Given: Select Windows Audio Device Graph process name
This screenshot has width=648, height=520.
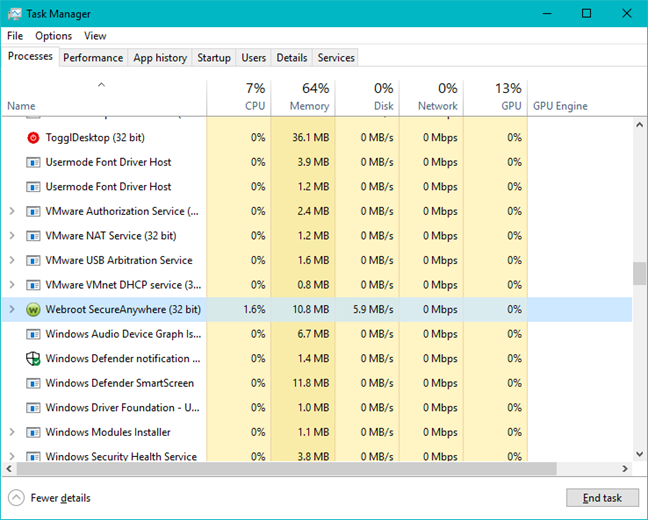Looking at the screenshot, I should point(123,334).
